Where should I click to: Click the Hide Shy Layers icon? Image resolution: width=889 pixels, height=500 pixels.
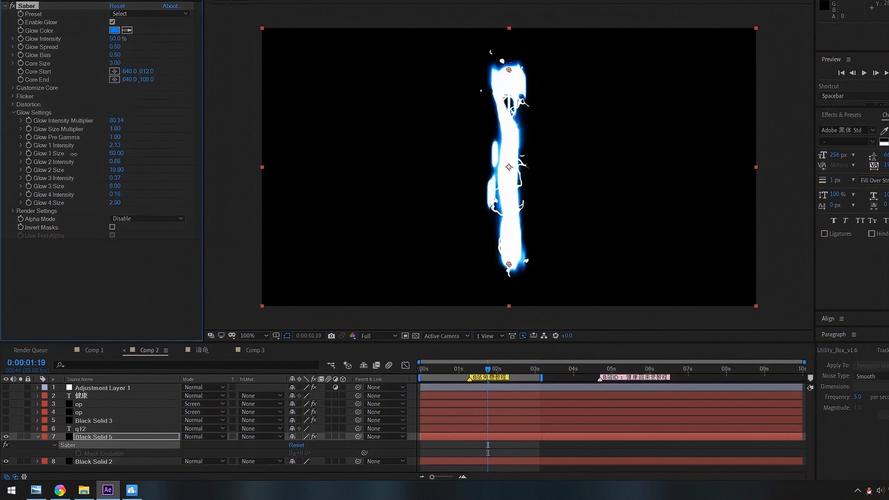tap(363, 366)
